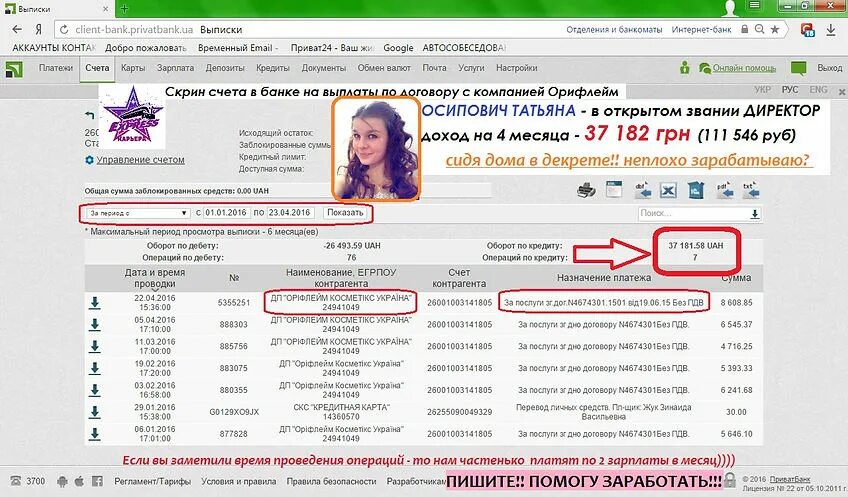Bookmark page with the star icon
The image size is (848, 497).
[774, 29]
